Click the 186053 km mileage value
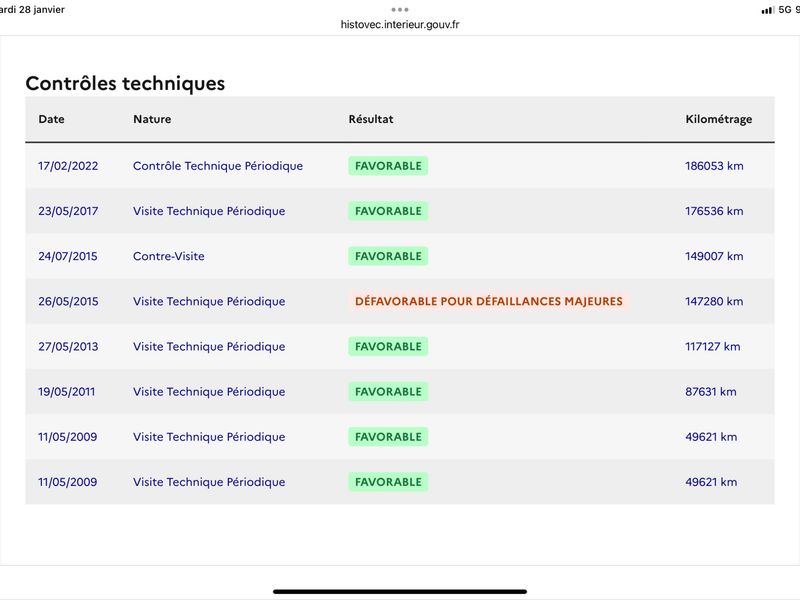This screenshot has height=600, width=800. pyautogui.click(x=714, y=166)
